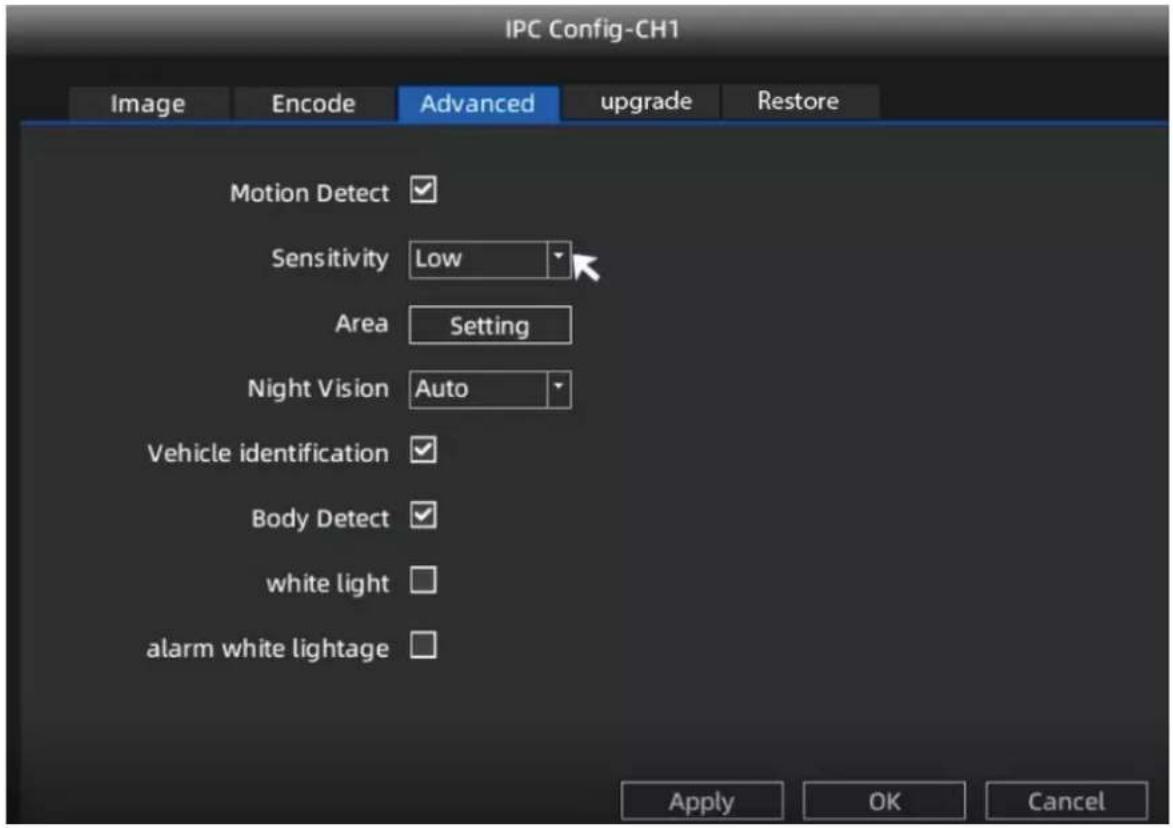Click the Low sensitivity value field
This screenshot has height=828, width=1173.
point(478,259)
